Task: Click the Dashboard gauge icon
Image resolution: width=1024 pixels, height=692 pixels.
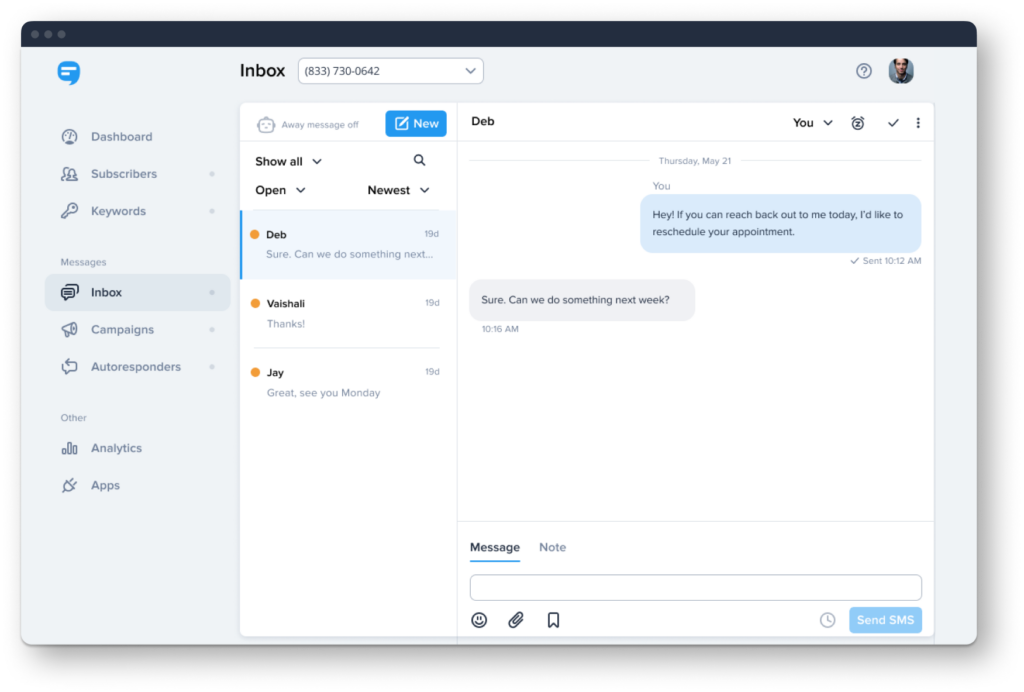Action: click(x=69, y=136)
